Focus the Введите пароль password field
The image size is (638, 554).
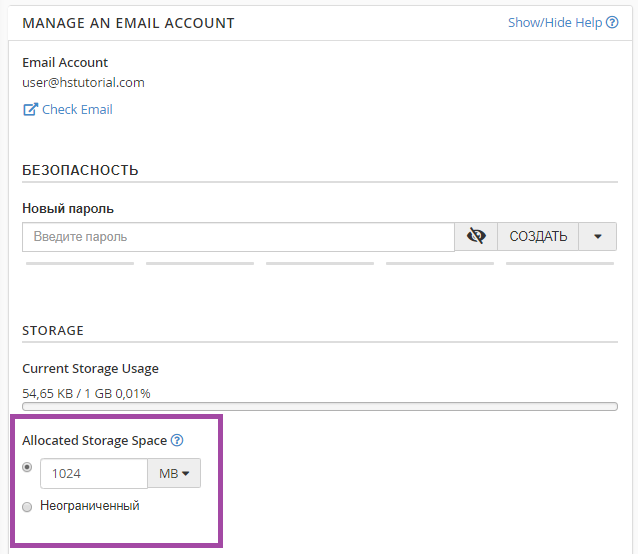click(238, 237)
